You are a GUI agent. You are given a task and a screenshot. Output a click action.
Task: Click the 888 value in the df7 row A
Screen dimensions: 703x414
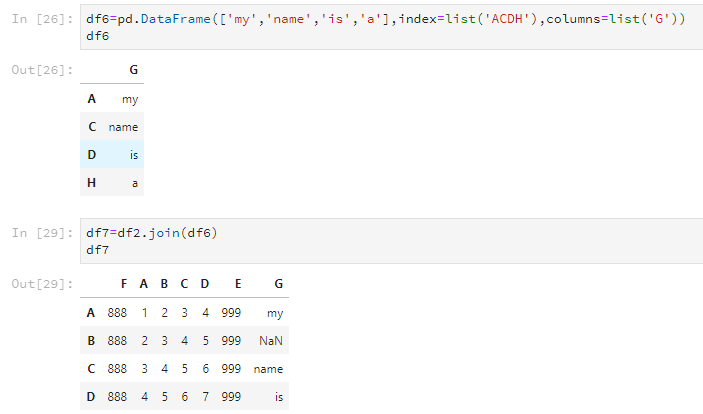(x=118, y=313)
